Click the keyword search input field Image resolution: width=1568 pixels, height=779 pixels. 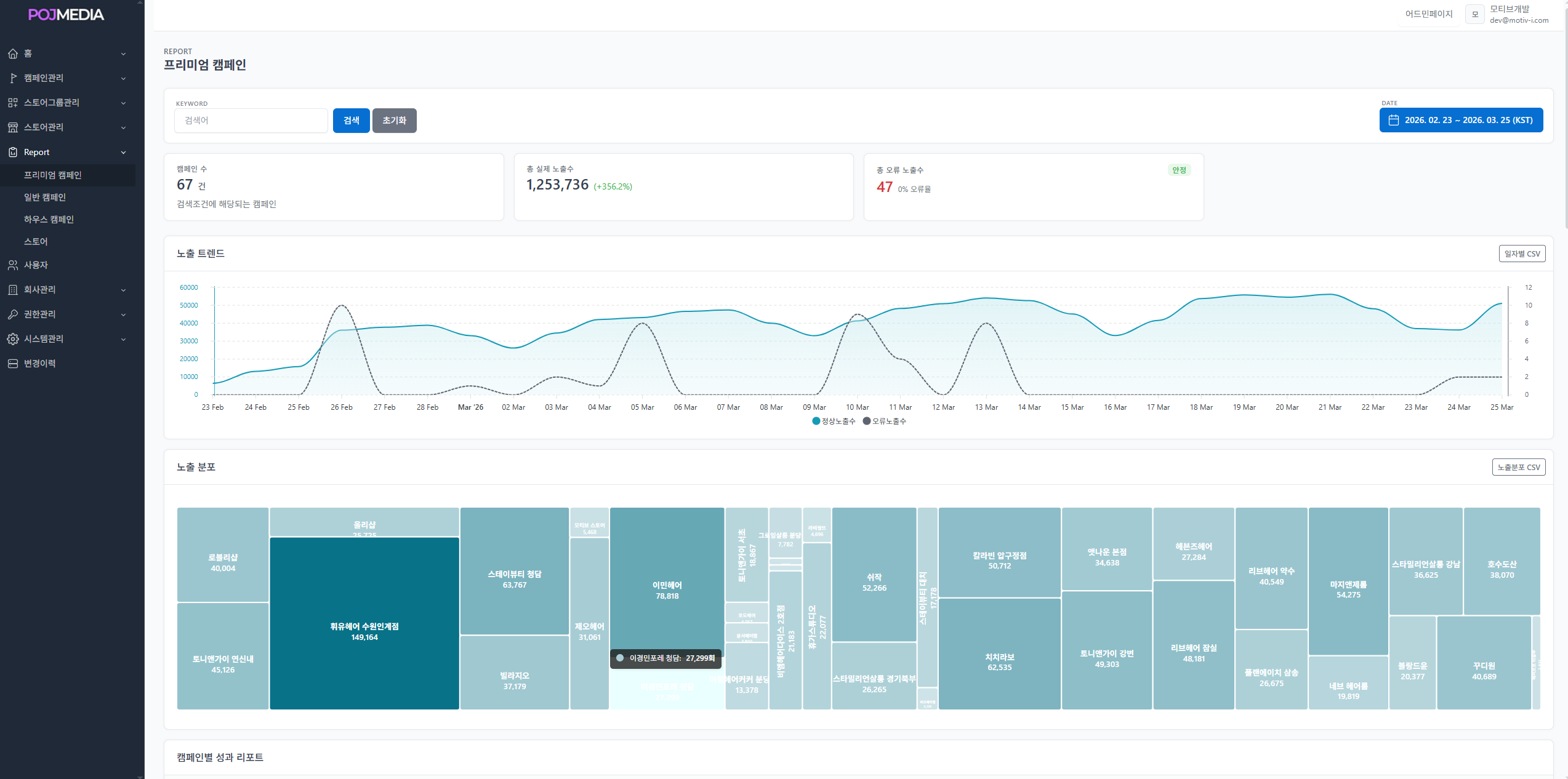(x=251, y=121)
